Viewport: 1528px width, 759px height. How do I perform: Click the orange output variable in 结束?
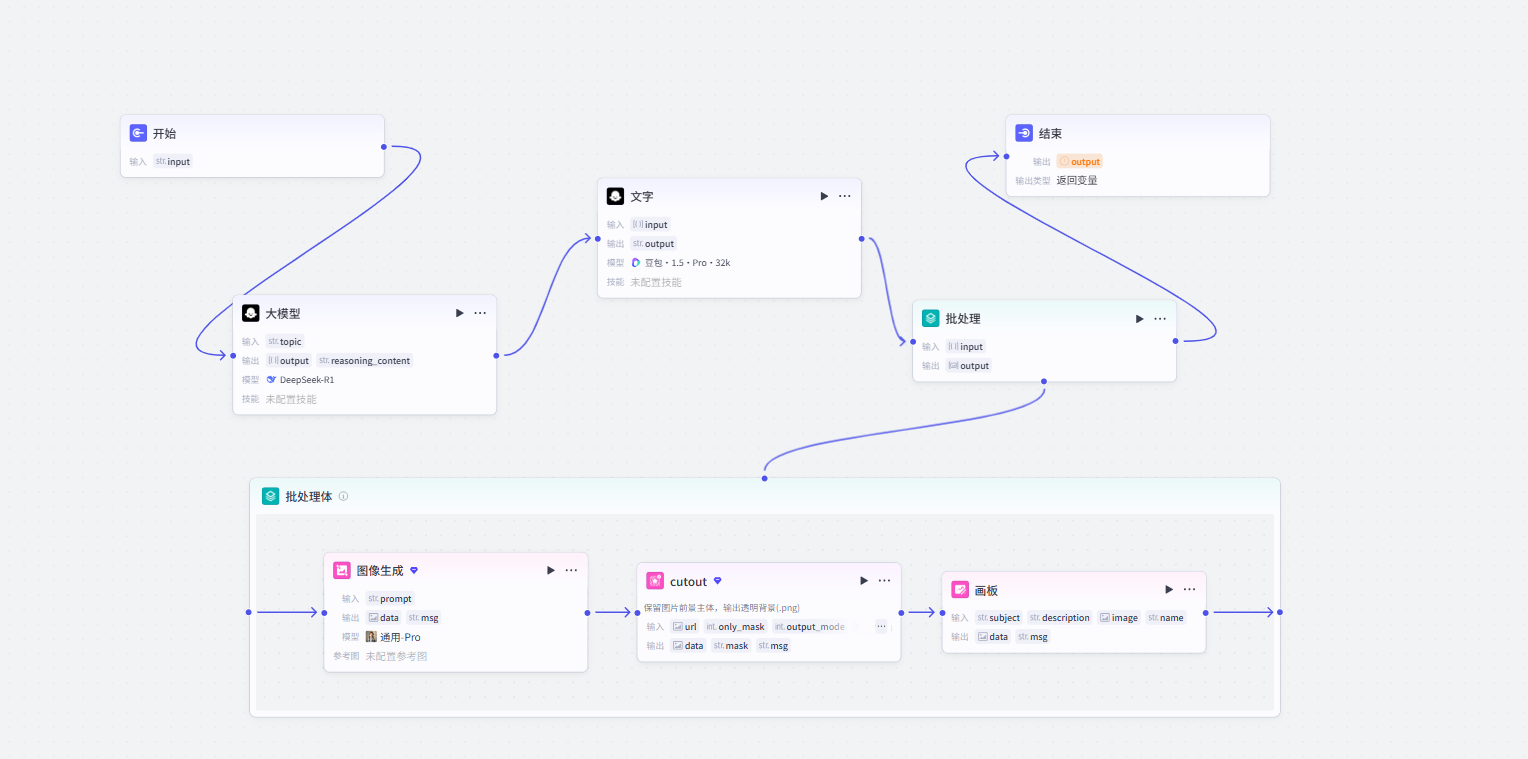tap(1080, 161)
